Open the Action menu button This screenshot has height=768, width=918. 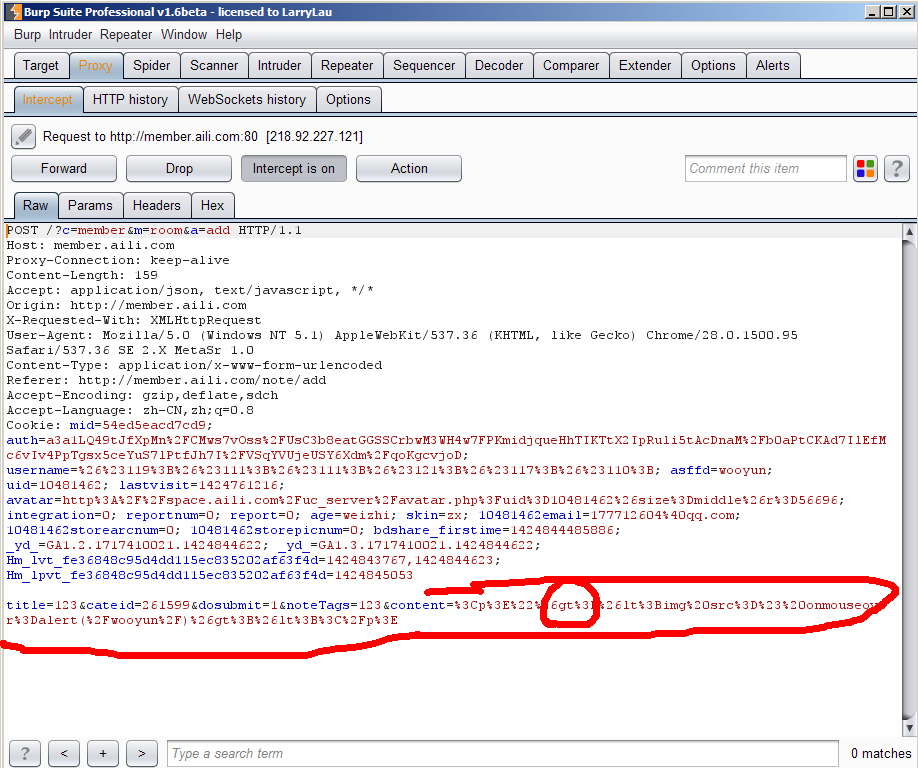point(409,169)
